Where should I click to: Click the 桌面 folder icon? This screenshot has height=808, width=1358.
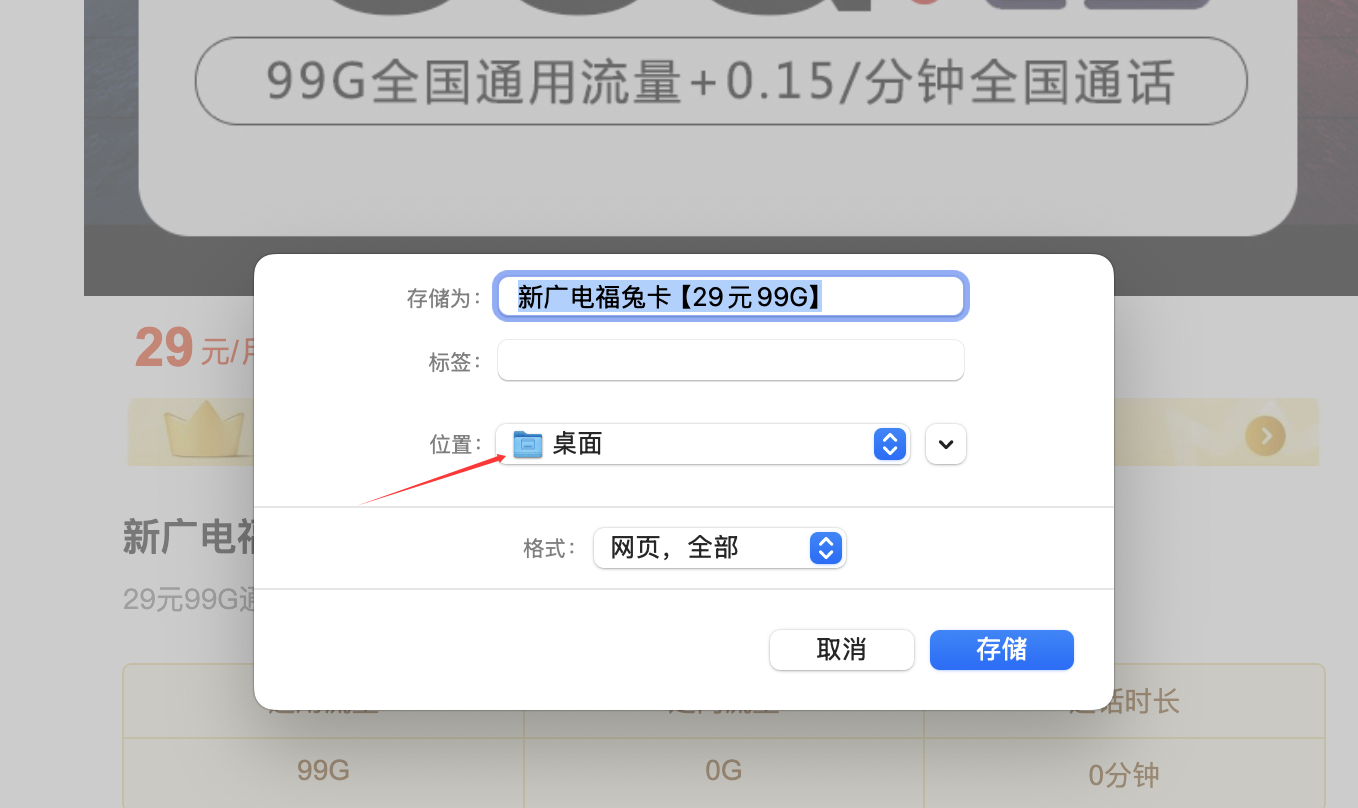528,444
